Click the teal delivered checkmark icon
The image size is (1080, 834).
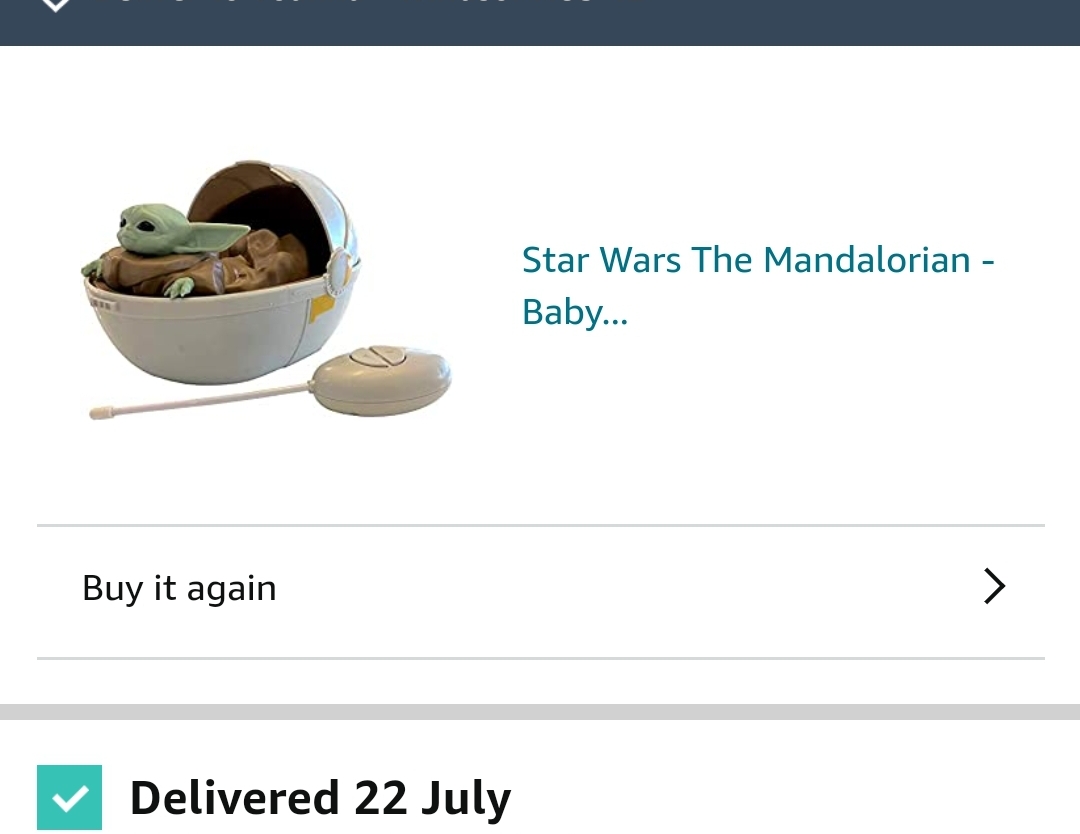pos(70,797)
